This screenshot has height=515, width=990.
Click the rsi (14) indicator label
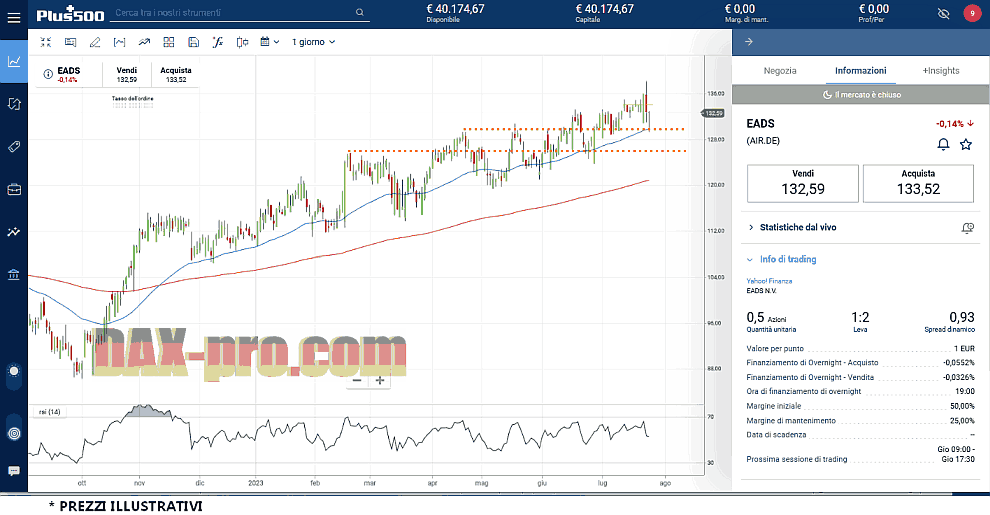(x=49, y=411)
